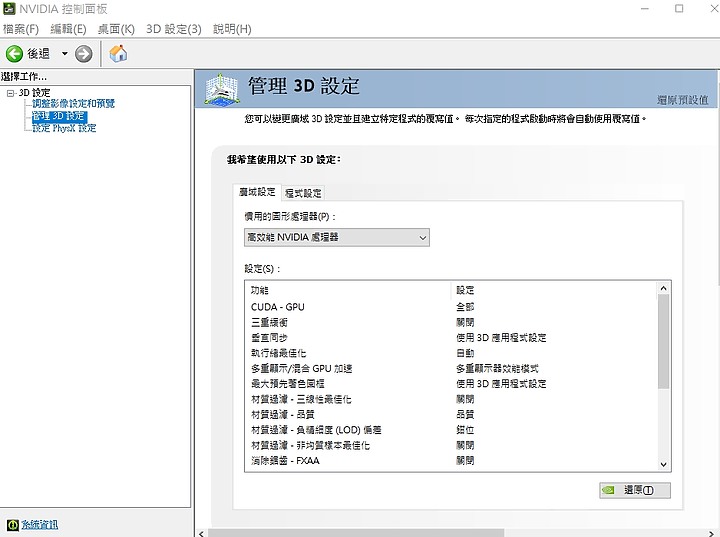Maximize the NVIDIA control panel window
This screenshot has height=537, width=720.
click(x=679, y=9)
